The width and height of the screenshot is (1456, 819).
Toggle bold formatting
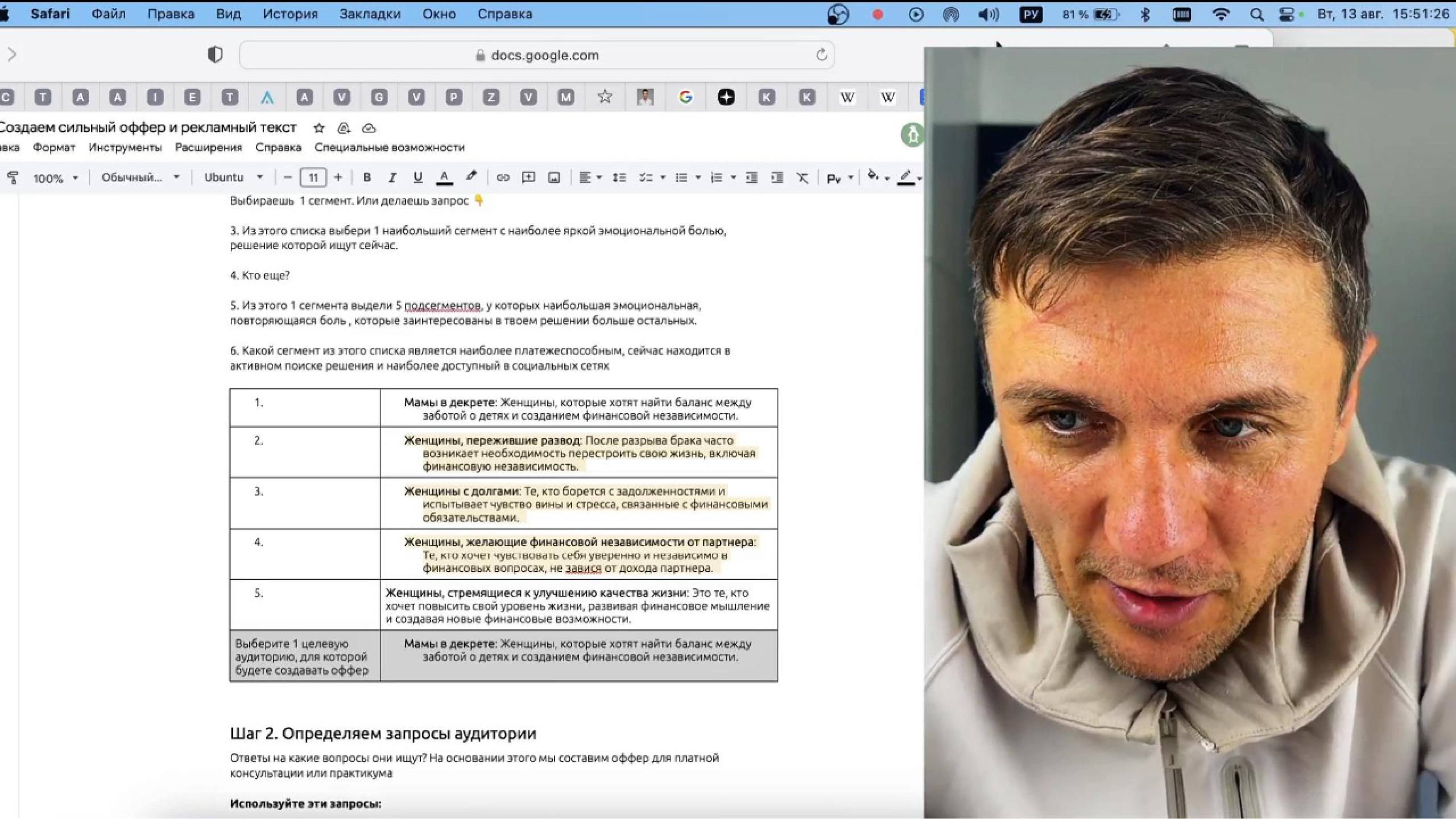(366, 177)
